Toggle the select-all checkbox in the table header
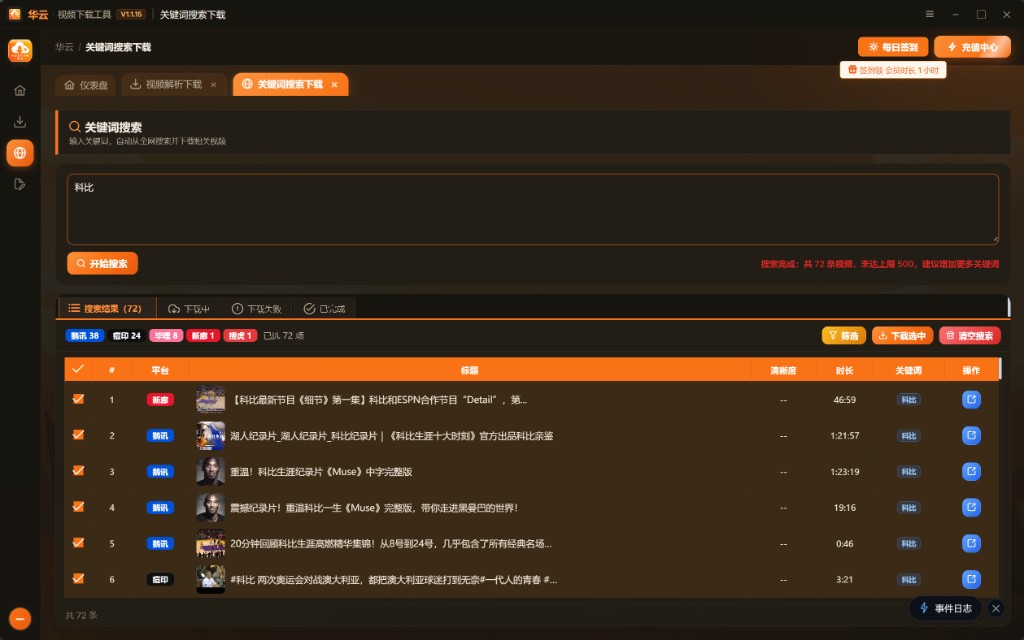Viewport: 1024px width, 640px height. click(78, 369)
